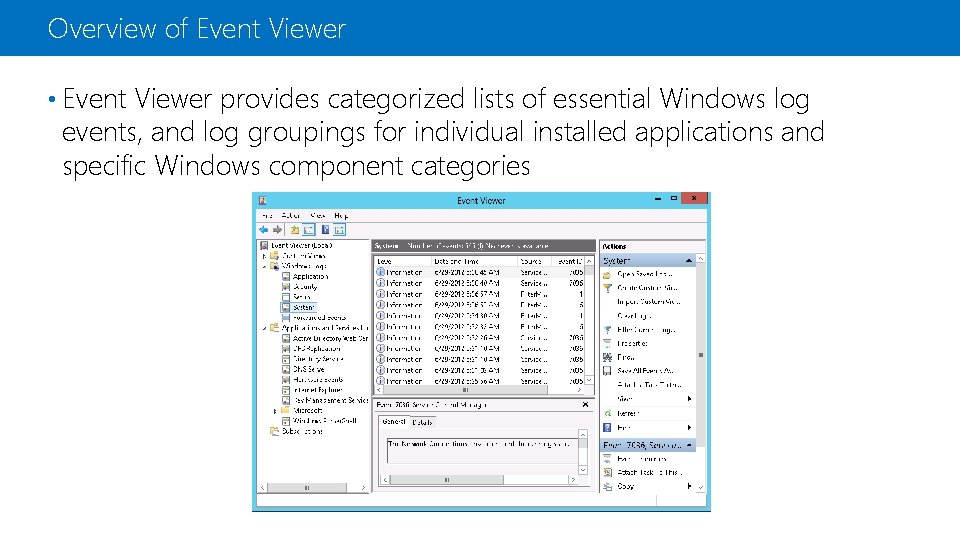
Task: Collapse Applications and Services Logs node
Action: point(264,328)
